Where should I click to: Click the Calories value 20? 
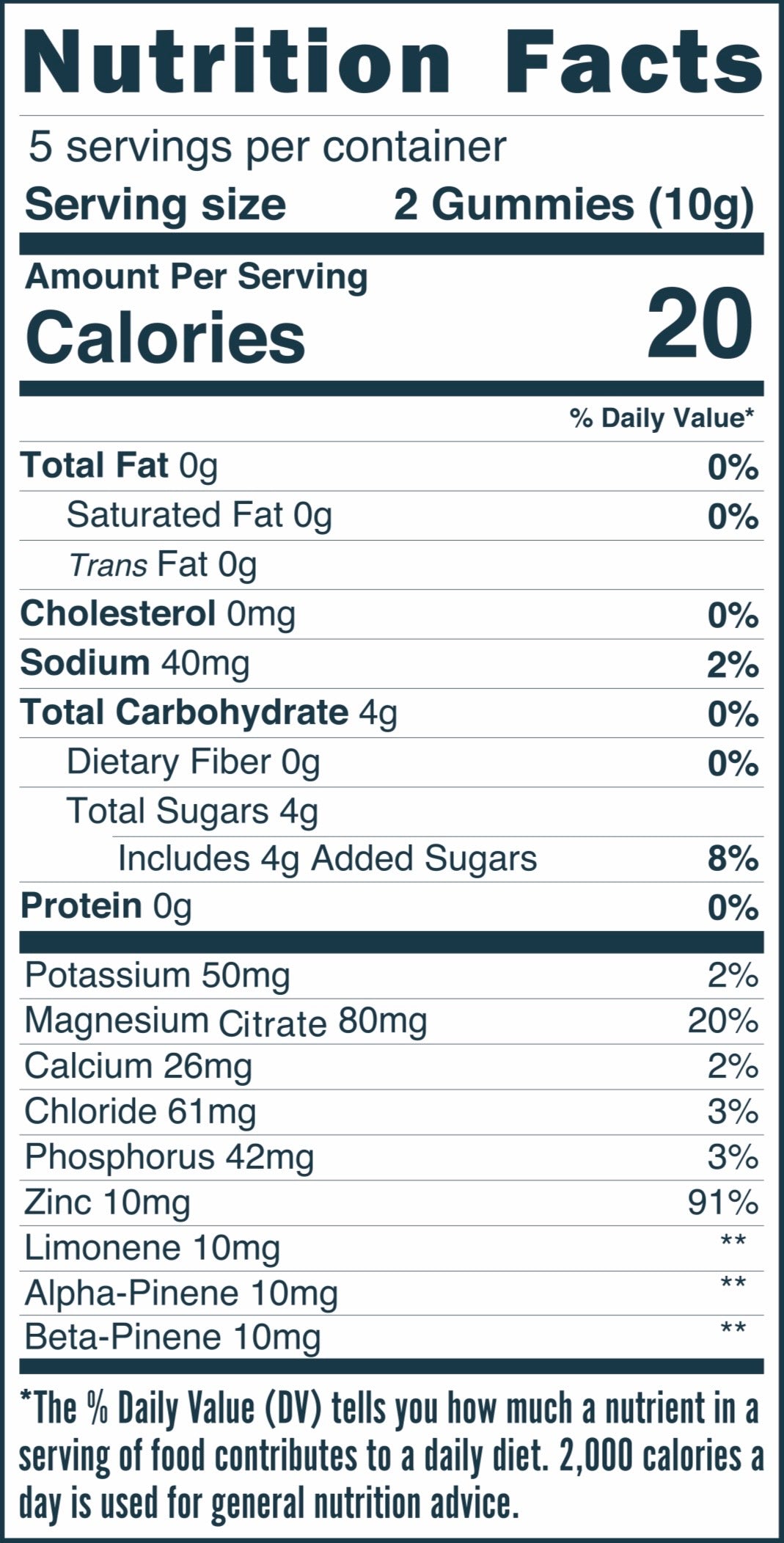coord(700,324)
